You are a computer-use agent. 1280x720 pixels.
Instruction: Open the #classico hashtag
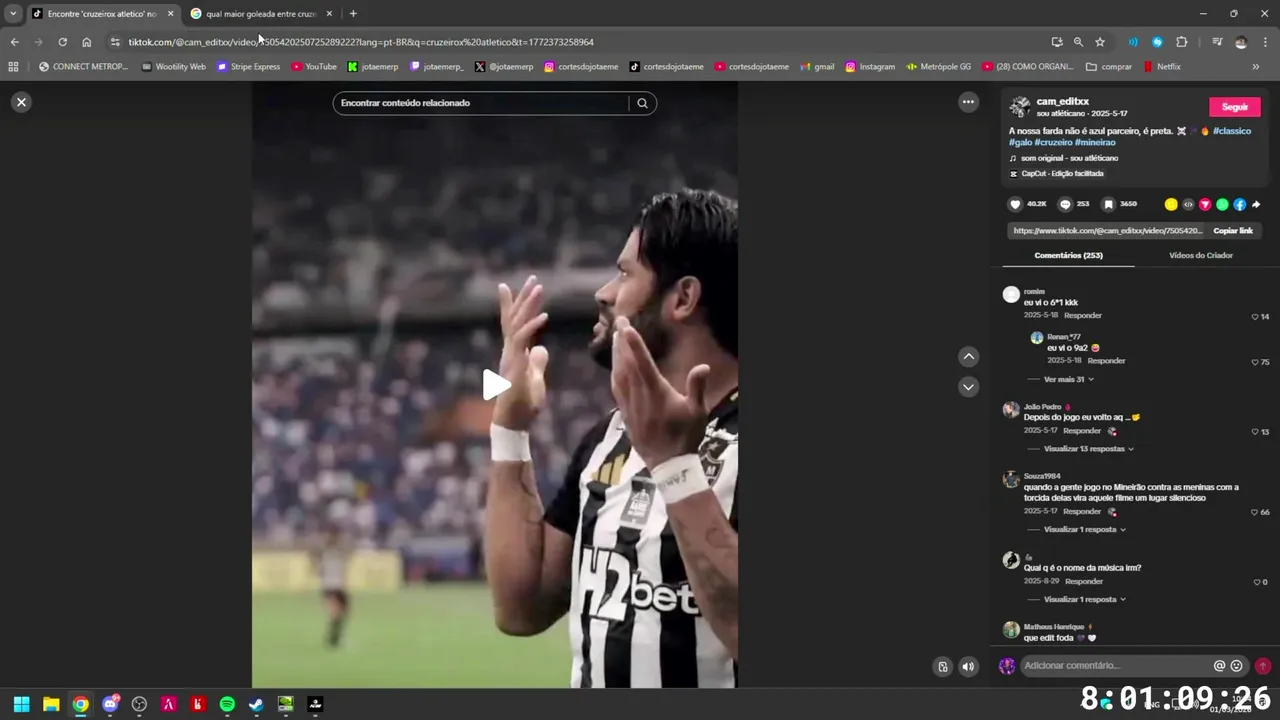1232,131
